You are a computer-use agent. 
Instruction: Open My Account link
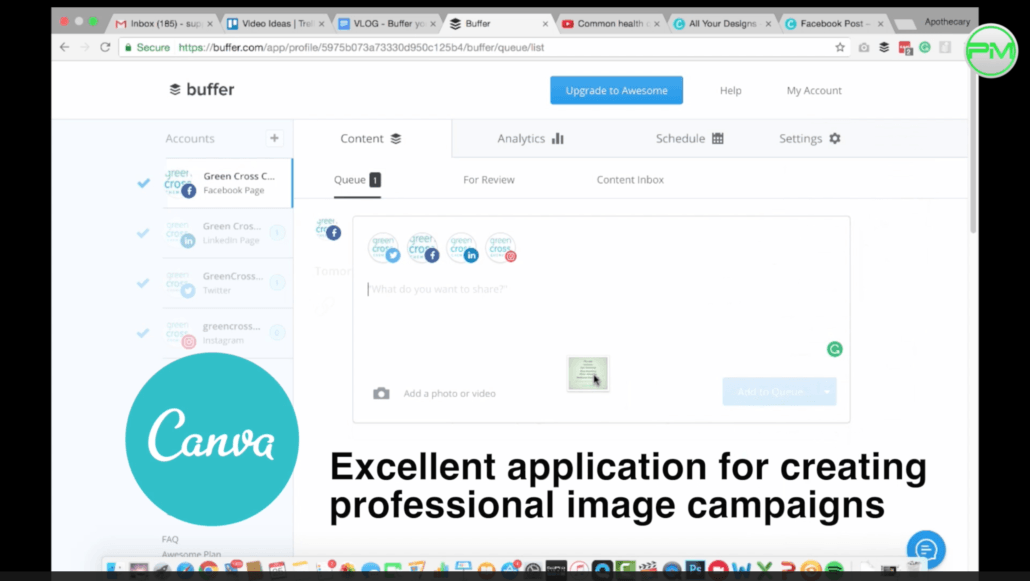click(814, 91)
